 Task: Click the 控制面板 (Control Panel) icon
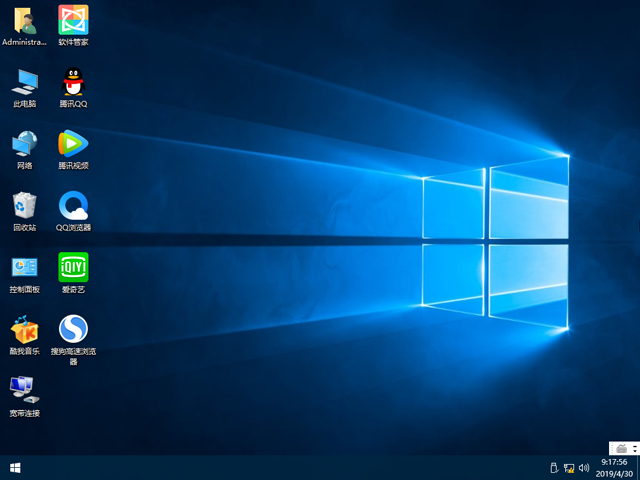pos(24,267)
